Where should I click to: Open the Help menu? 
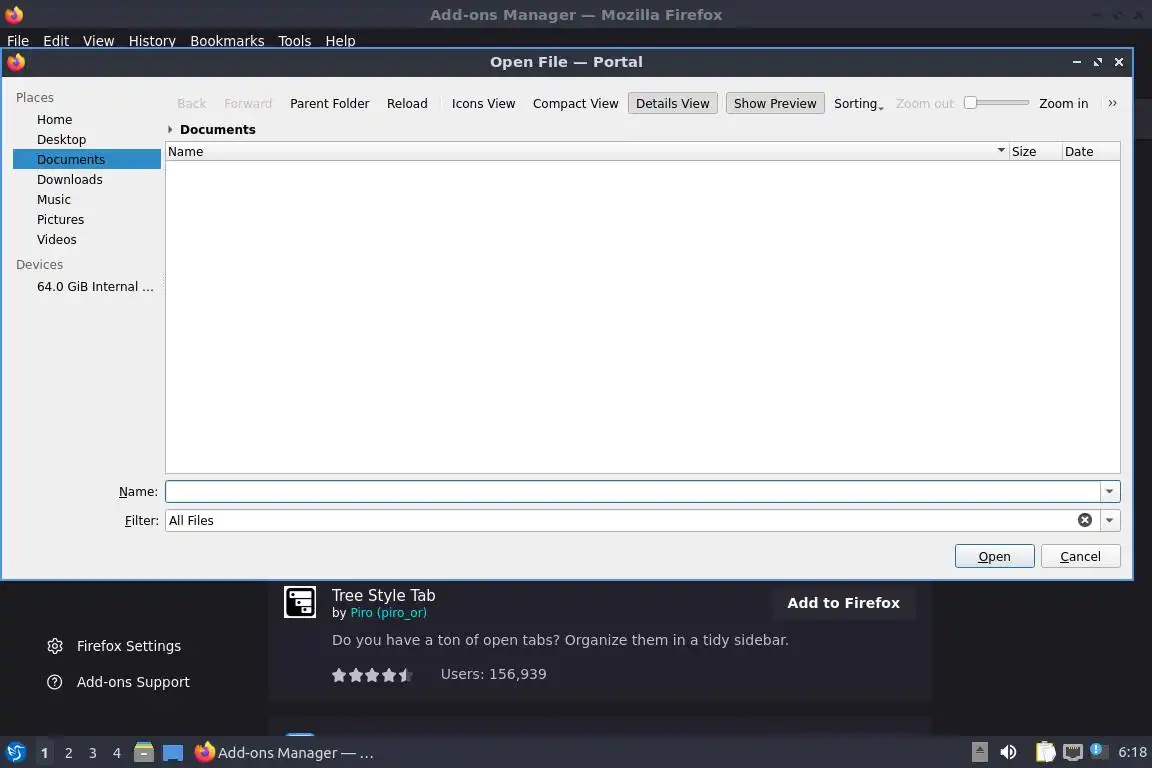[340, 41]
